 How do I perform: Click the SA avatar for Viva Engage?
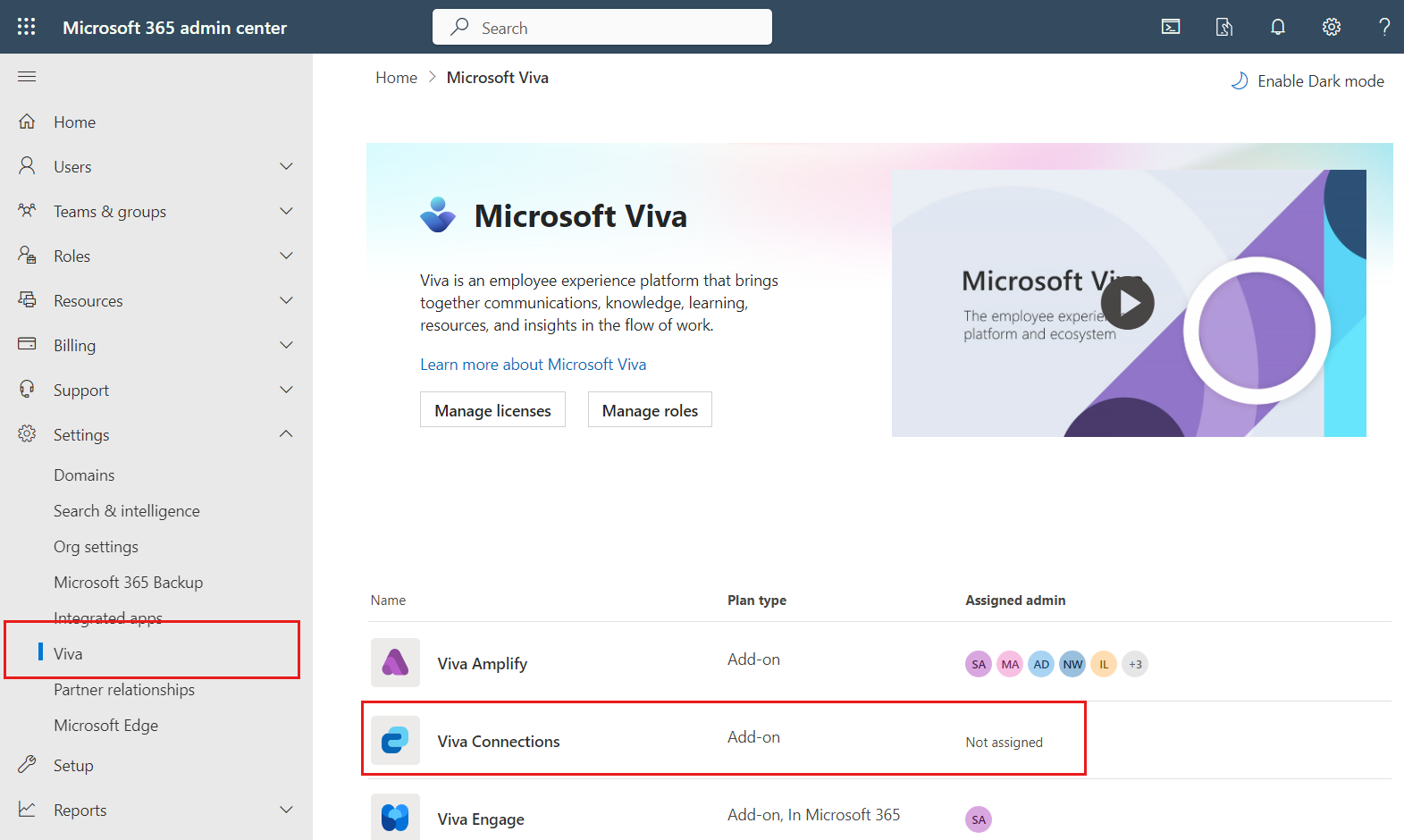979,819
